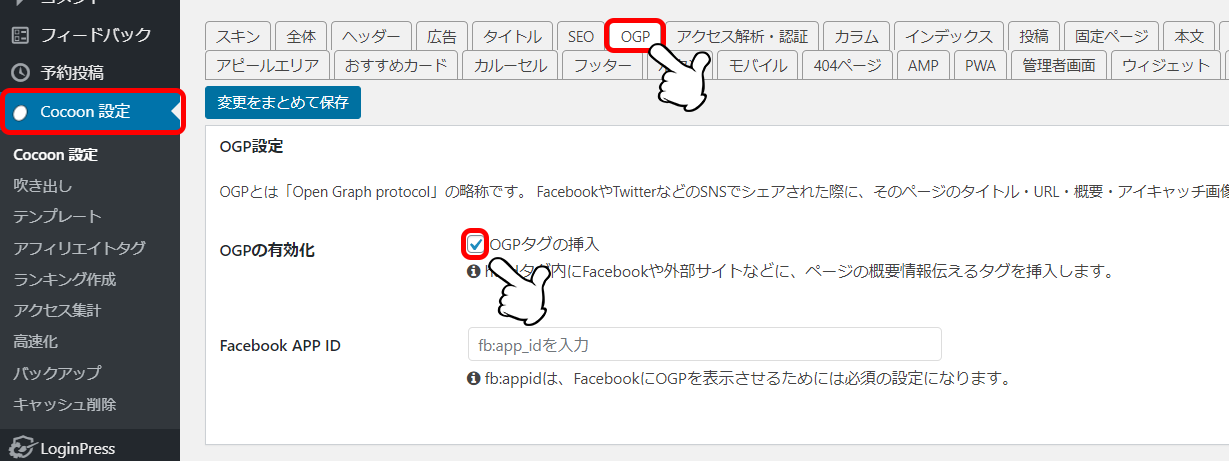Open the Cocoon 設定 submenu item

55,154
